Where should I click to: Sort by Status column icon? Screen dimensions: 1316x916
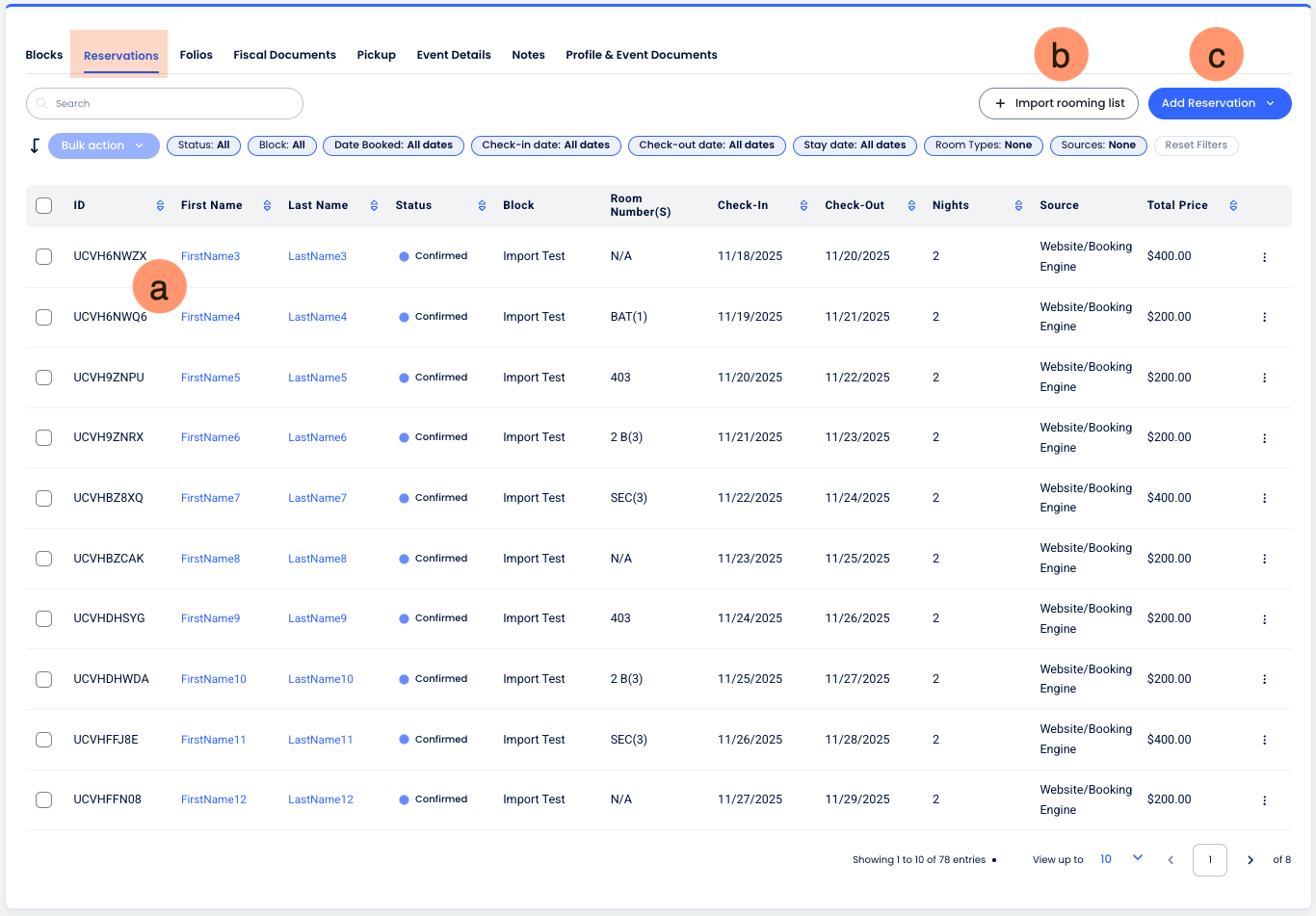(482, 205)
